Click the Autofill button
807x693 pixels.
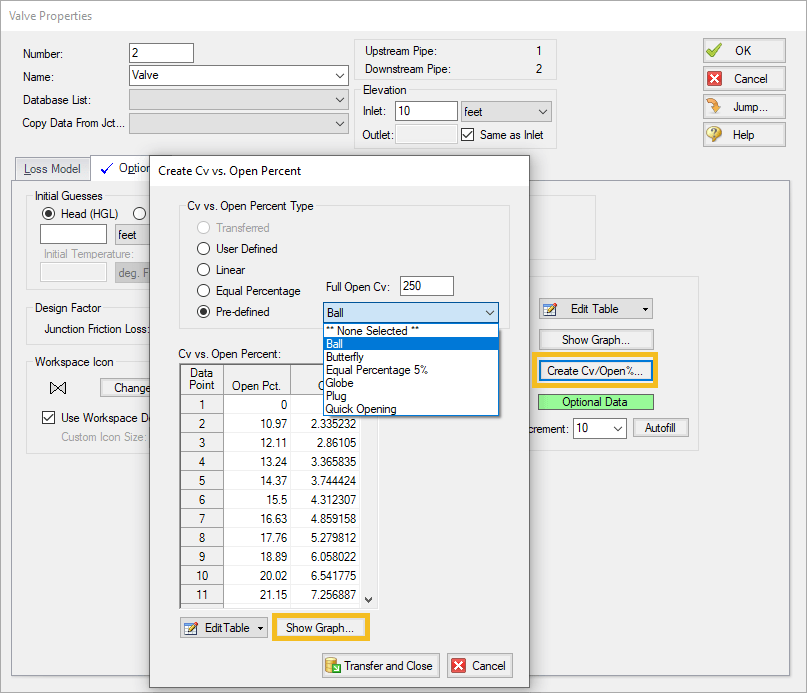[x=660, y=428]
